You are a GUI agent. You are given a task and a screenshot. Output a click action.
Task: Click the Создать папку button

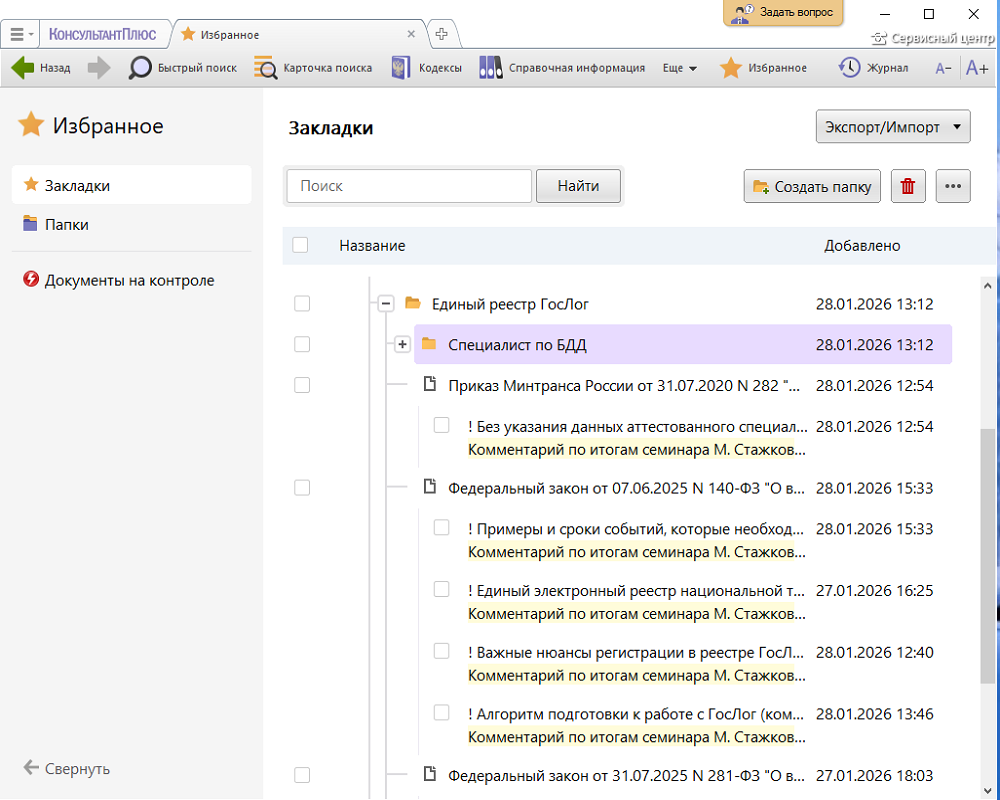812,186
